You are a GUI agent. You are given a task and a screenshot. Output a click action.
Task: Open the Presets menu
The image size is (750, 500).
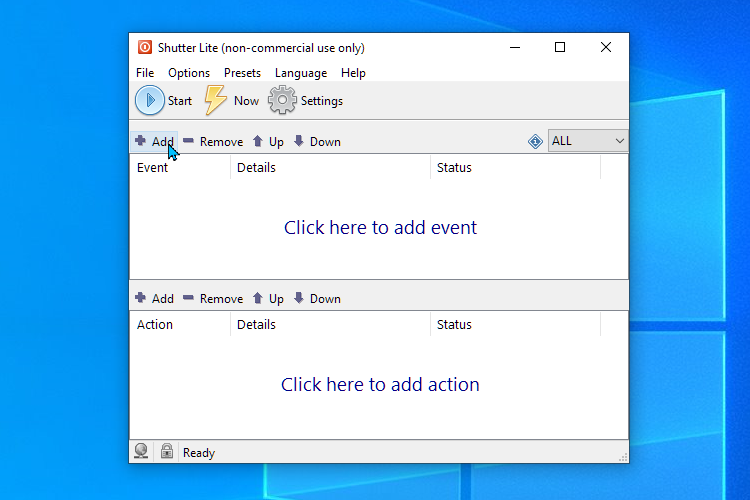pyautogui.click(x=242, y=73)
